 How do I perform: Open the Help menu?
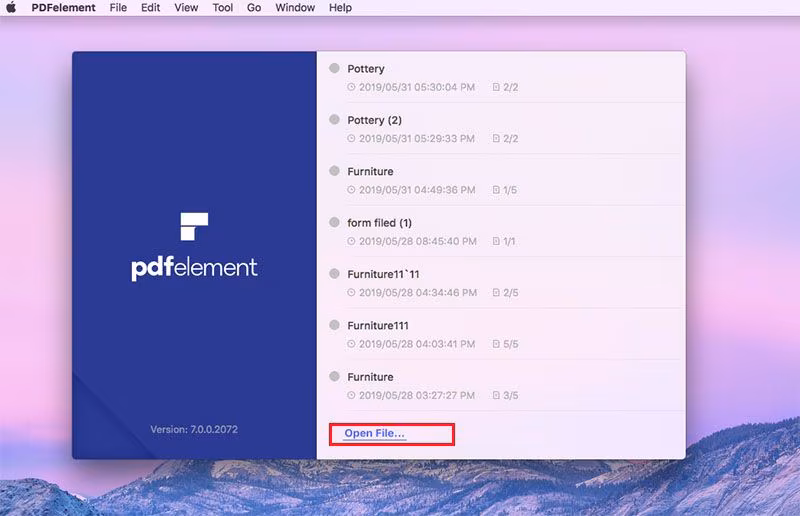340,8
